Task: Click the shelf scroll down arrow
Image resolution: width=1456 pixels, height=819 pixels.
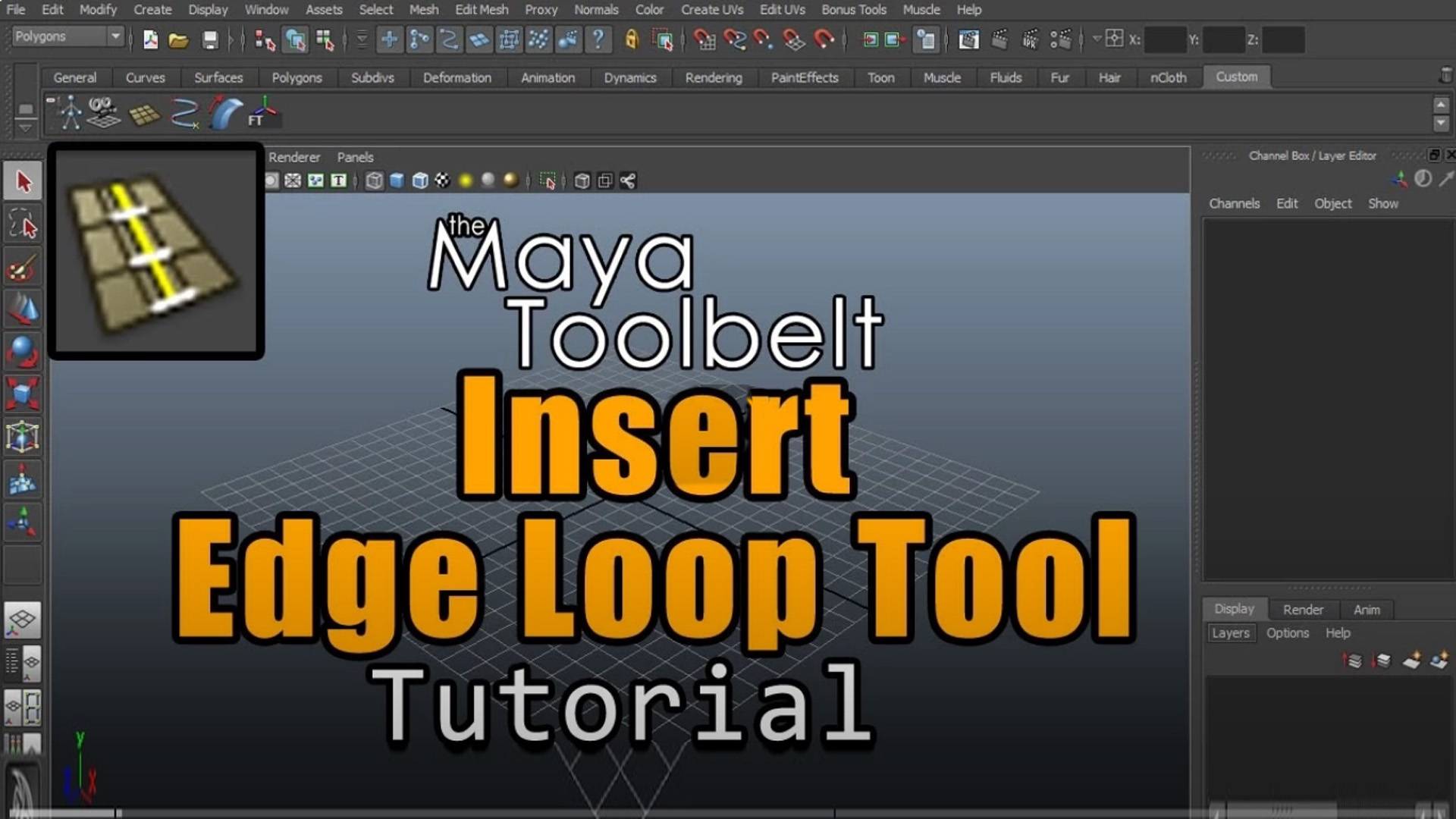Action: 1441,123
